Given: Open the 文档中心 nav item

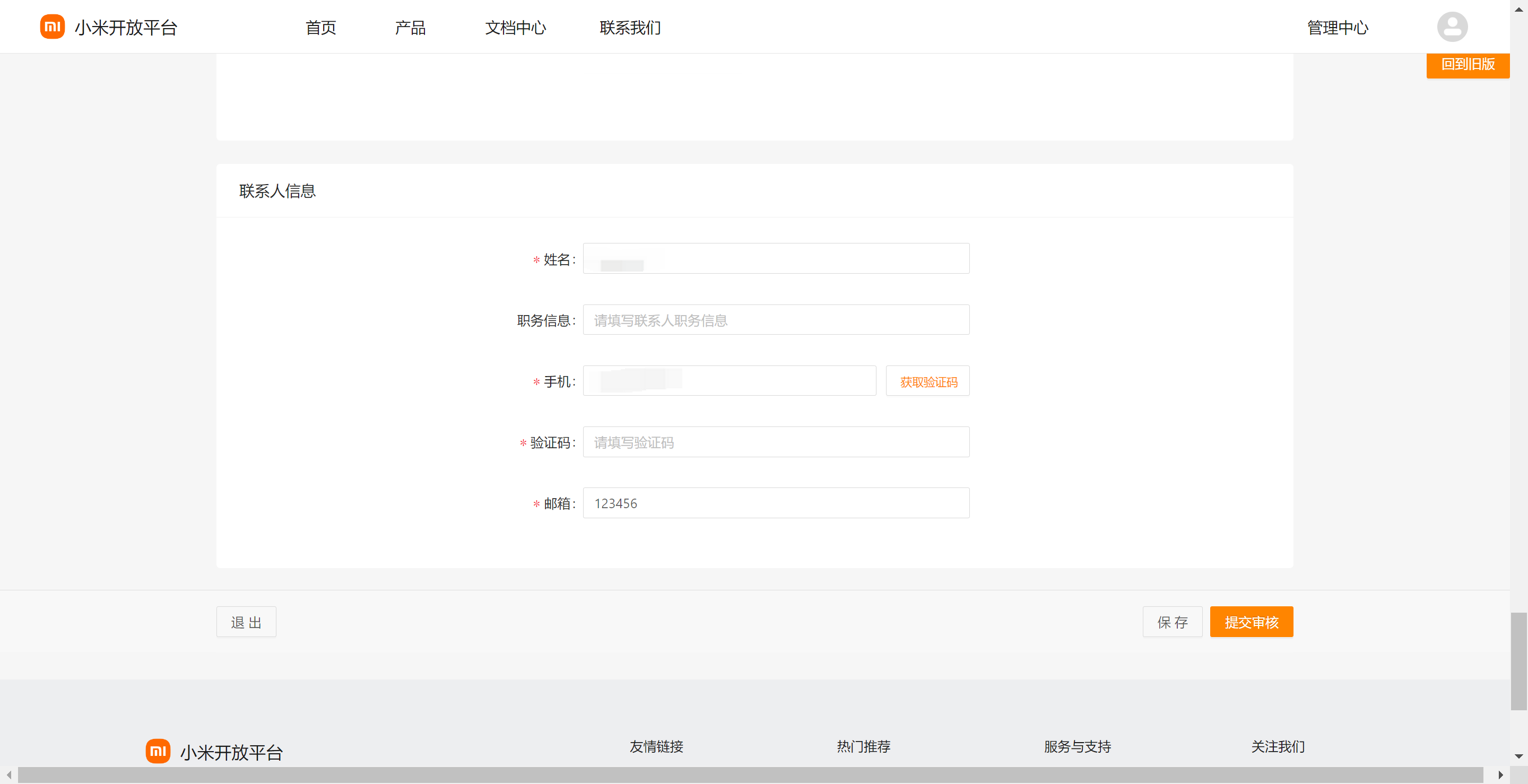Looking at the screenshot, I should pos(516,27).
